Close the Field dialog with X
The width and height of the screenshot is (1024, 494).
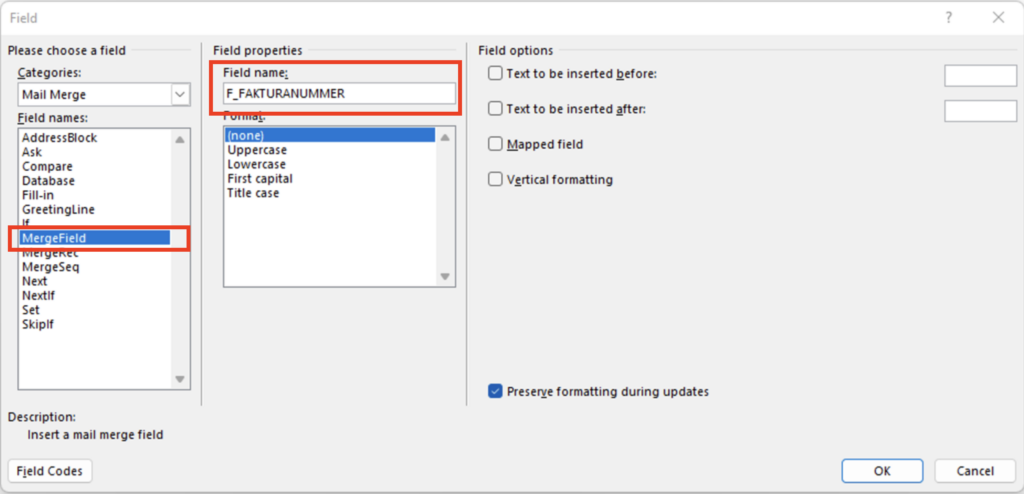pos(998,18)
